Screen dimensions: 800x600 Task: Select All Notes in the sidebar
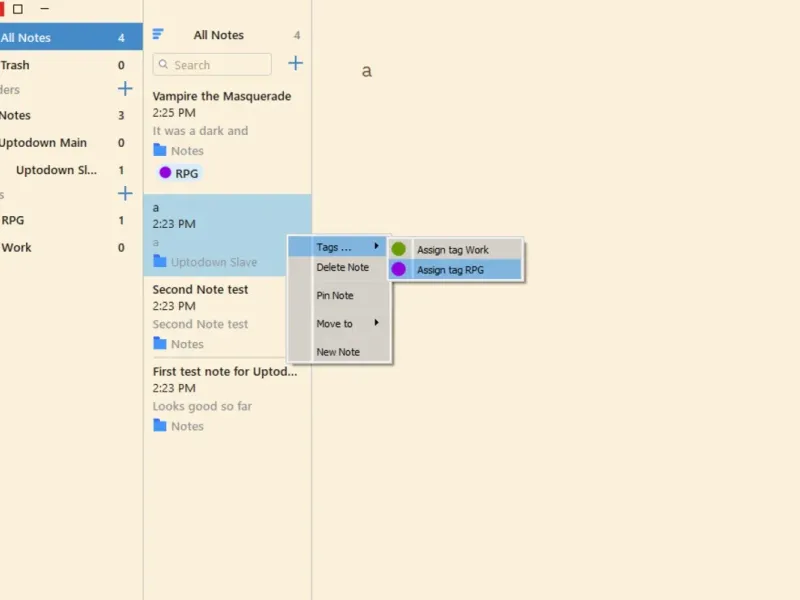(71, 37)
